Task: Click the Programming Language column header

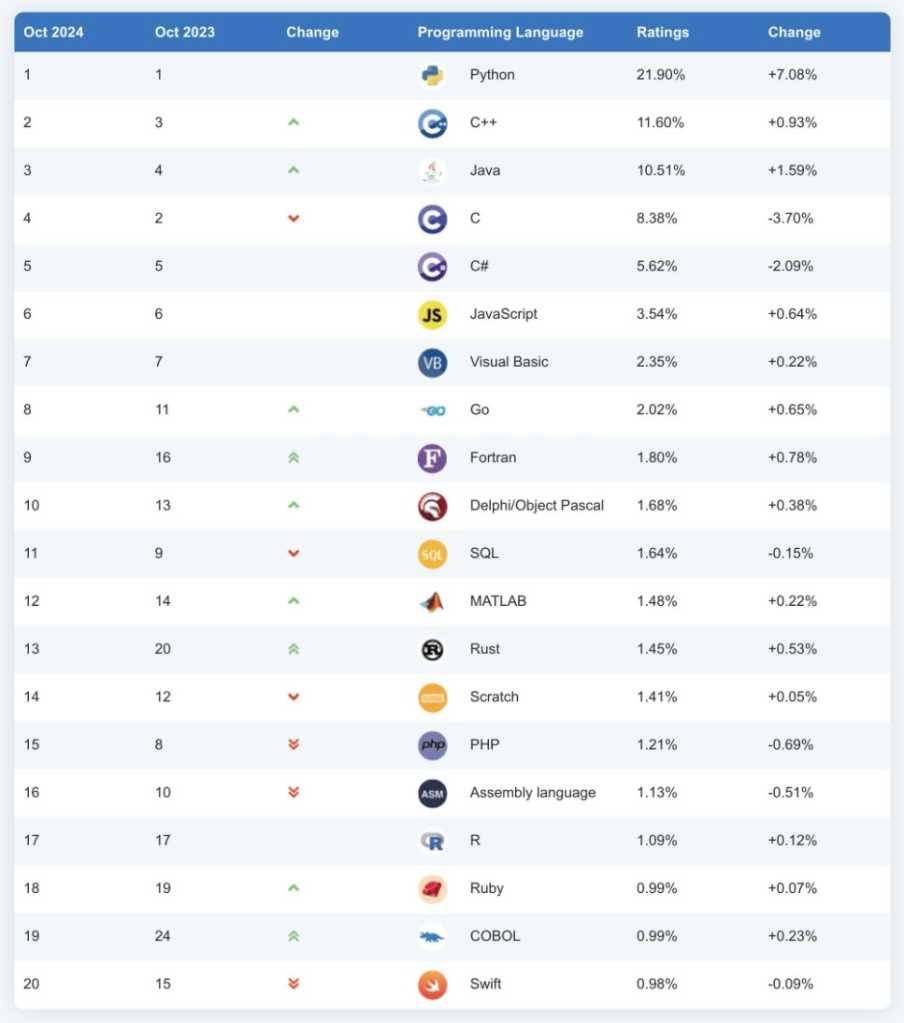Action: click(500, 32)
